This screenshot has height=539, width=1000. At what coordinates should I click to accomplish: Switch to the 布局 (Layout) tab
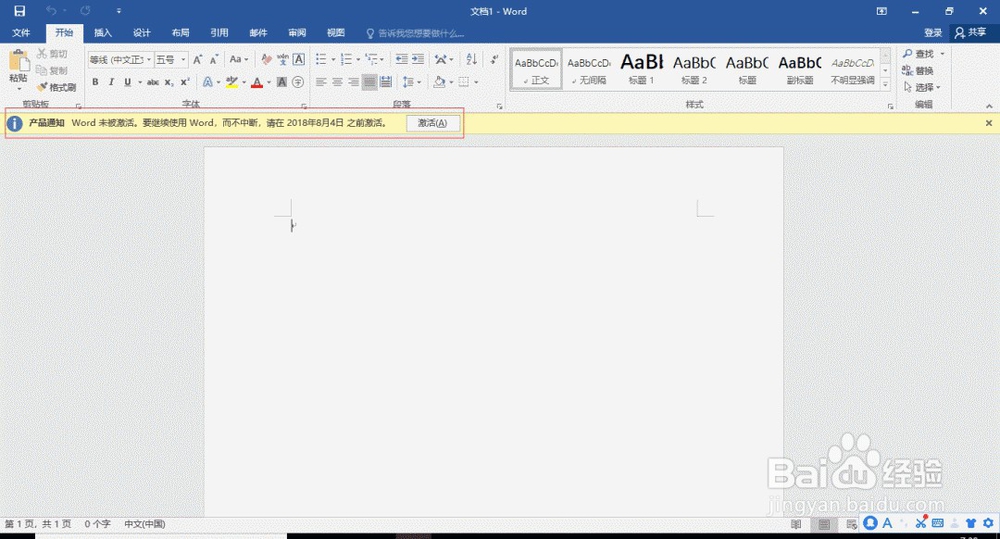click(x=180, y=33)
